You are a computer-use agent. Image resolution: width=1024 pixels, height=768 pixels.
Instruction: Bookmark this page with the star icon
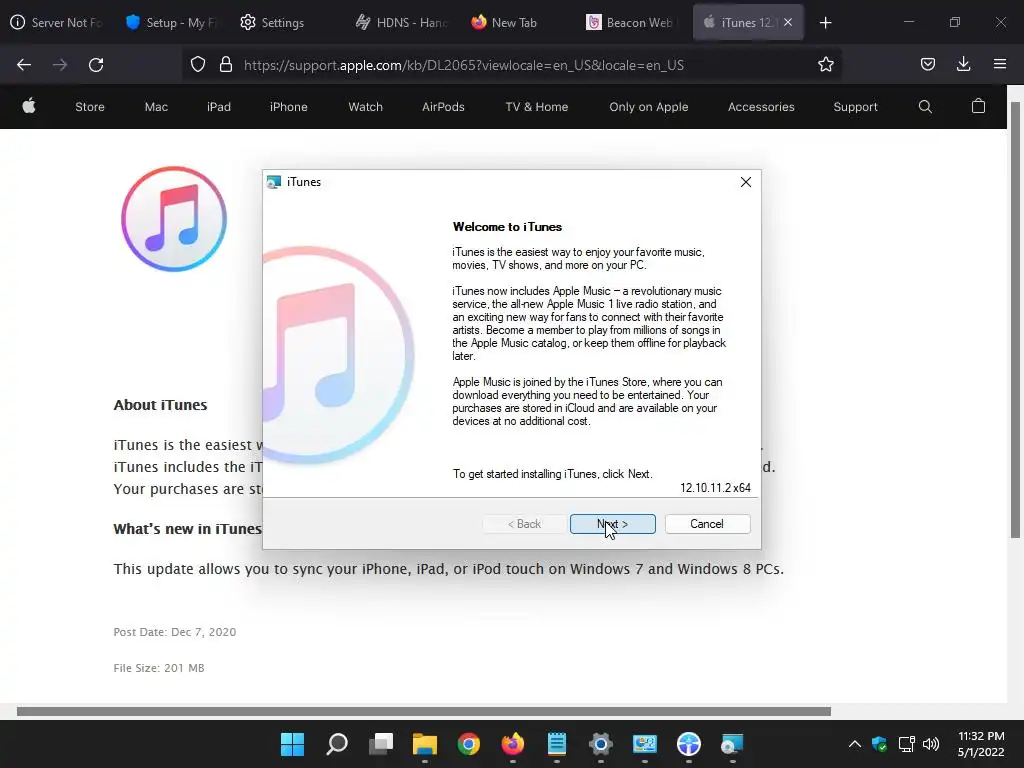(x=825, y=65)
